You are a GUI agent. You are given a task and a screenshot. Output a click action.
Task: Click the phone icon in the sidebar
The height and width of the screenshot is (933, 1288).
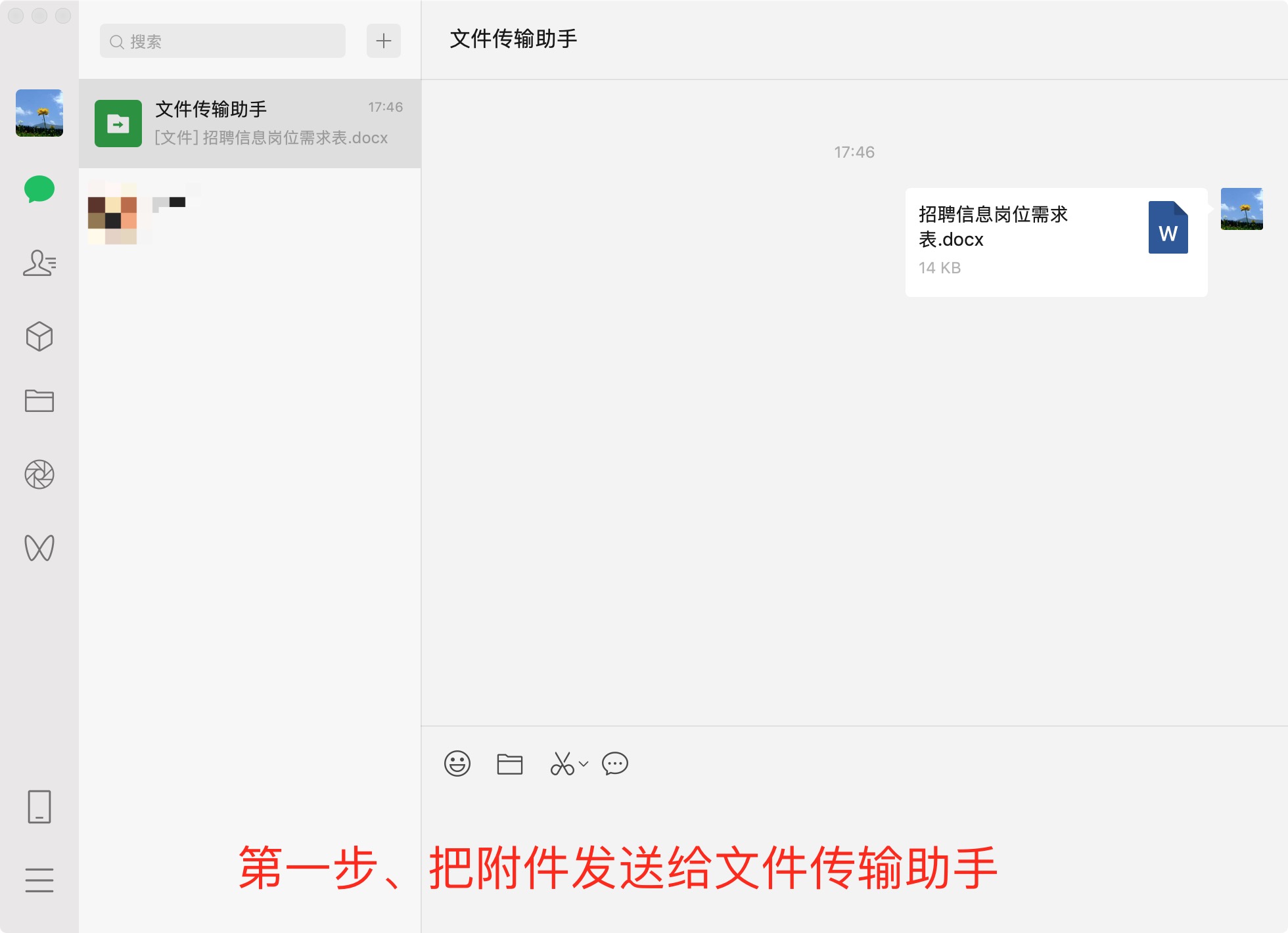(39, 806)
